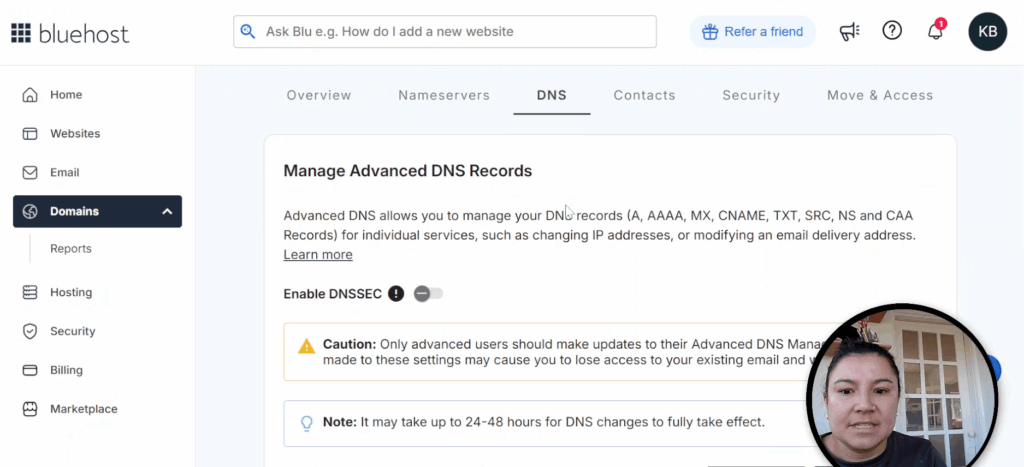Click the Security shield icon
This screenshot has width=1024, height=467.
pyautogui.click(x=30, y=331)
